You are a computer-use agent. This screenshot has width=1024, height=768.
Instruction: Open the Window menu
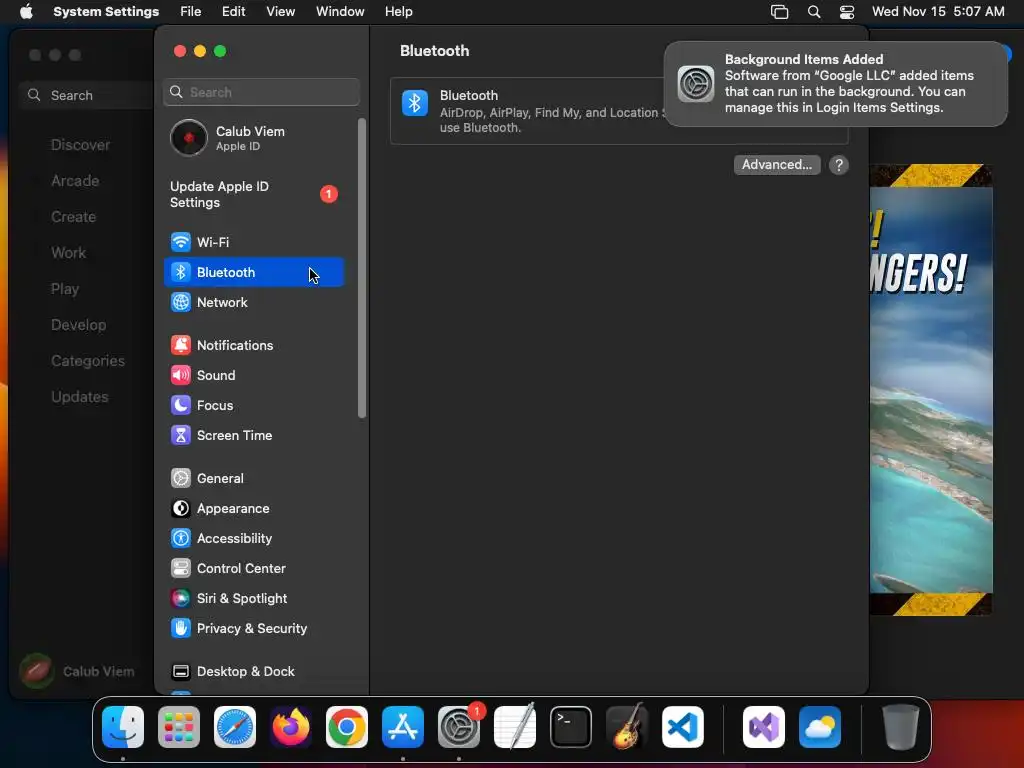click(x=340, y=12)
